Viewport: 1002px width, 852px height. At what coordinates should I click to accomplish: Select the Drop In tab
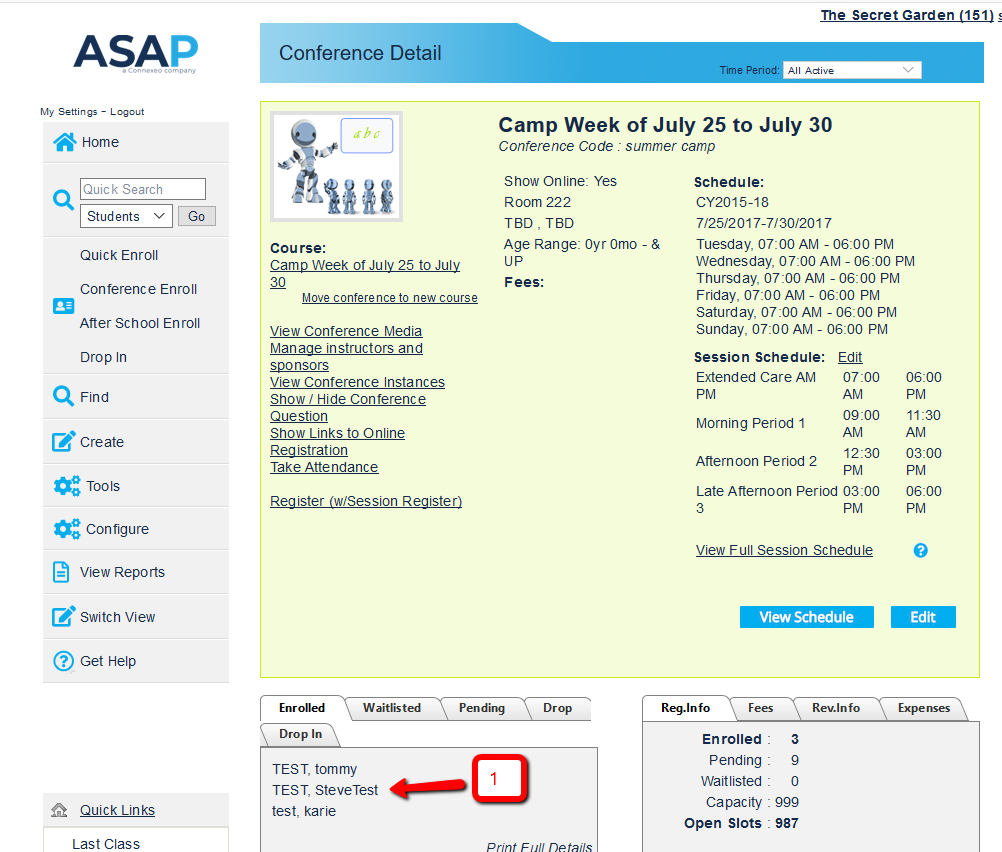pos(300,734)
